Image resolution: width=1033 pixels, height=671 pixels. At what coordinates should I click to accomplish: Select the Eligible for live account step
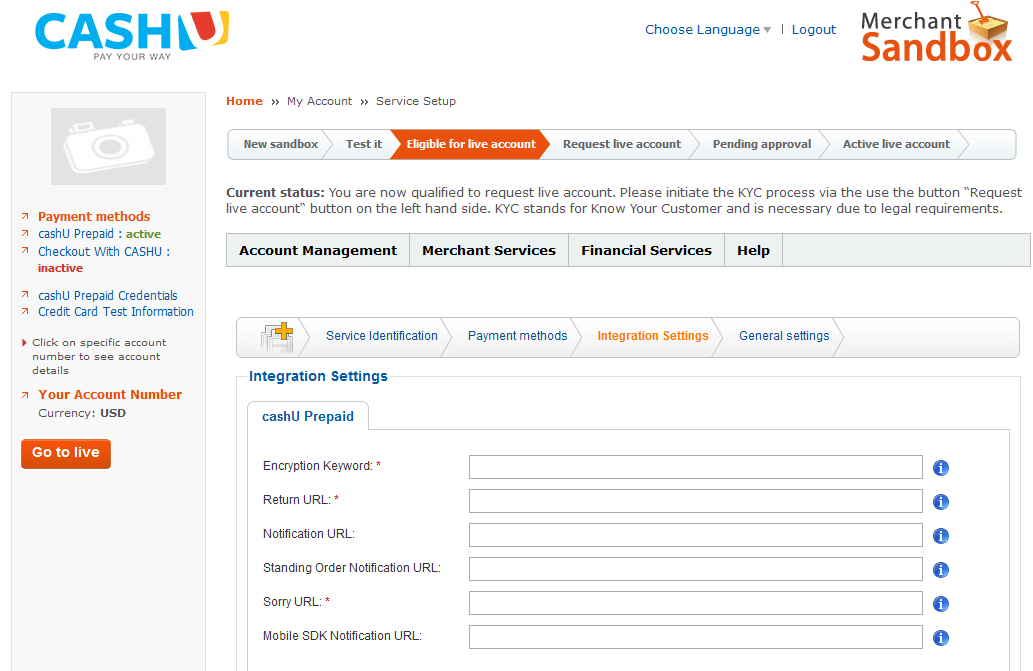[471, 144]
